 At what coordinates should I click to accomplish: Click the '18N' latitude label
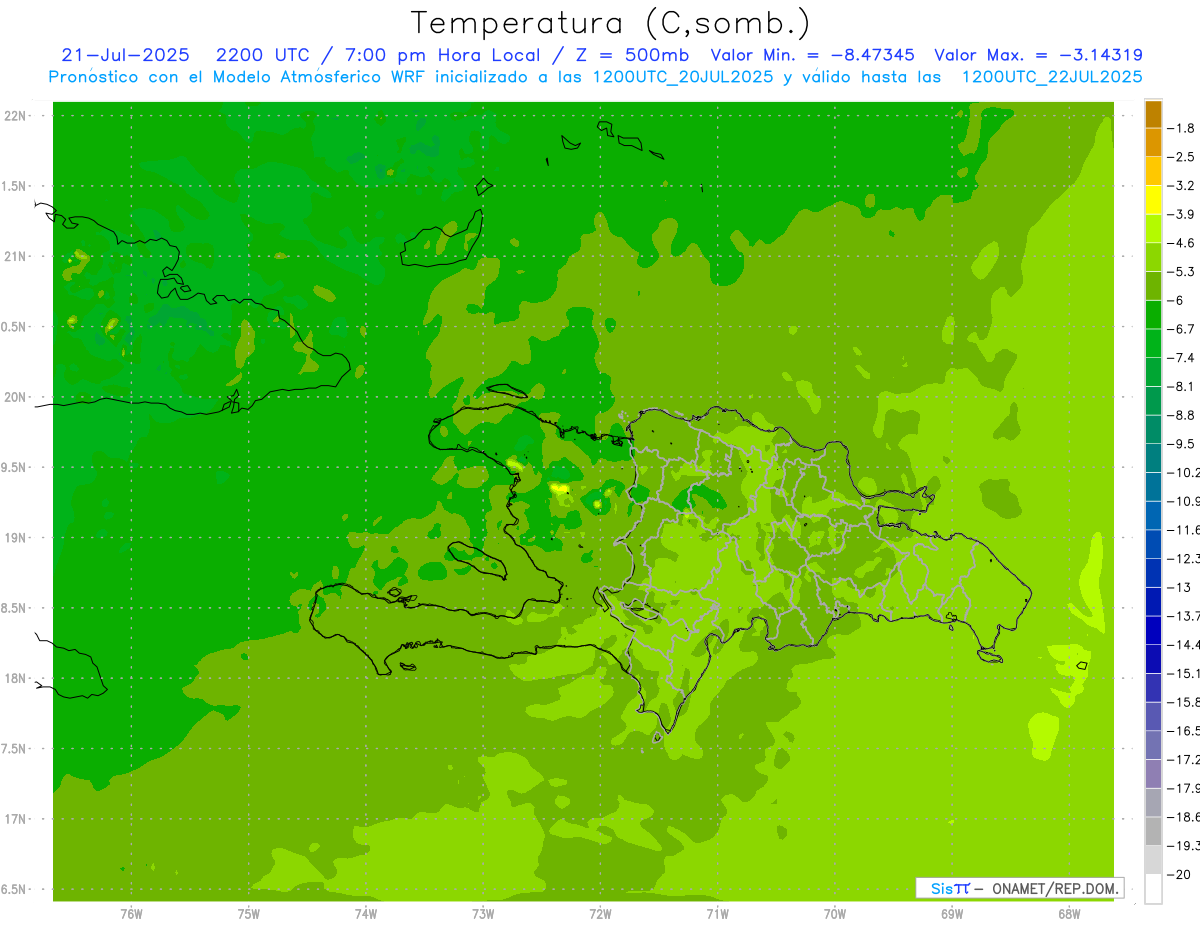16,679
